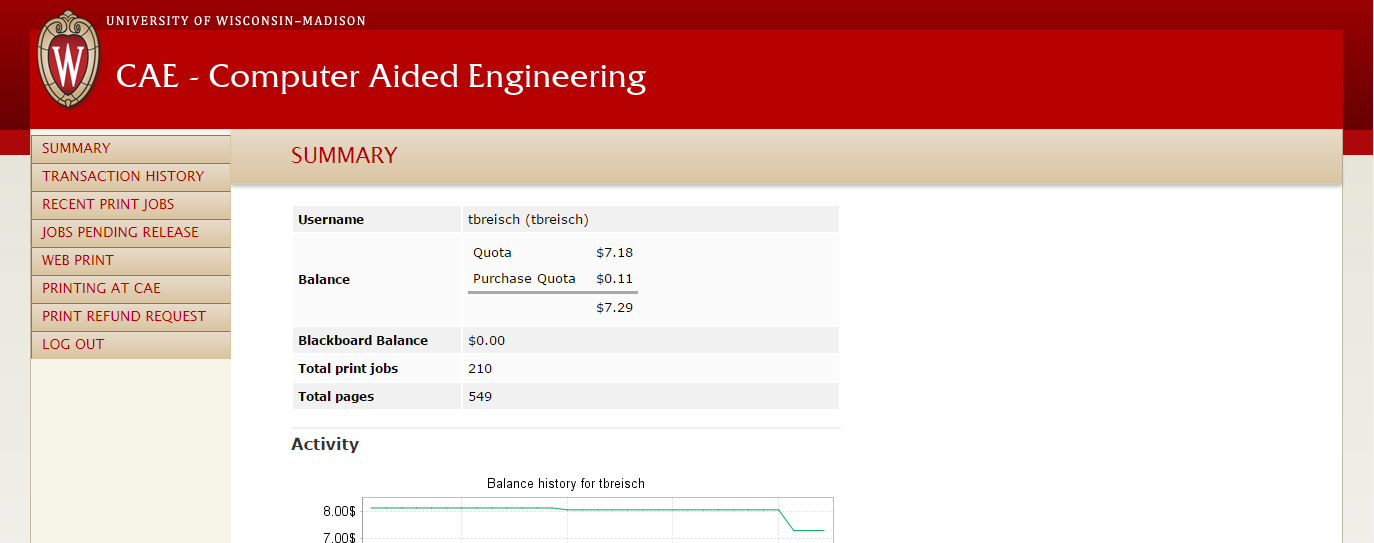
Task: Click the Activity section heading
Action: 325,444
